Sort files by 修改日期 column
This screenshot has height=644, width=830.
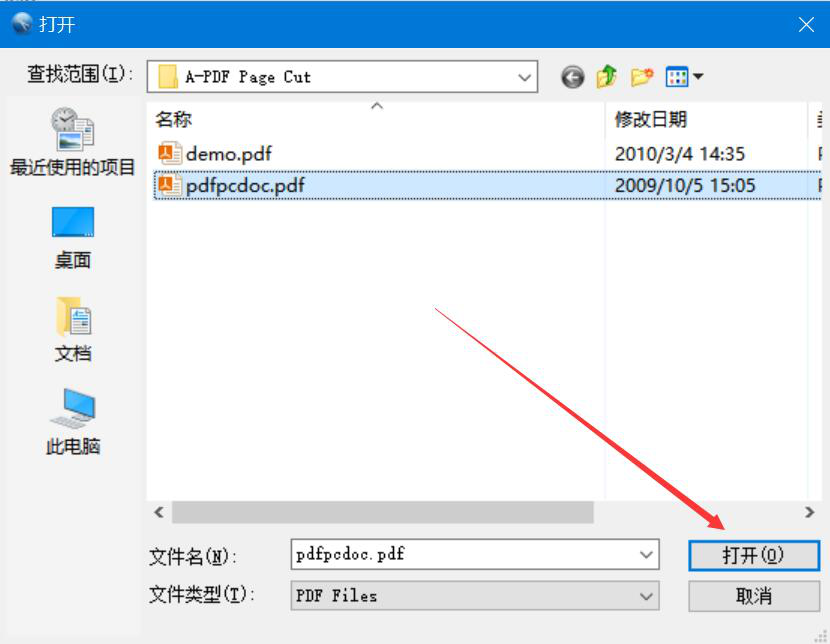pos(651,120)
